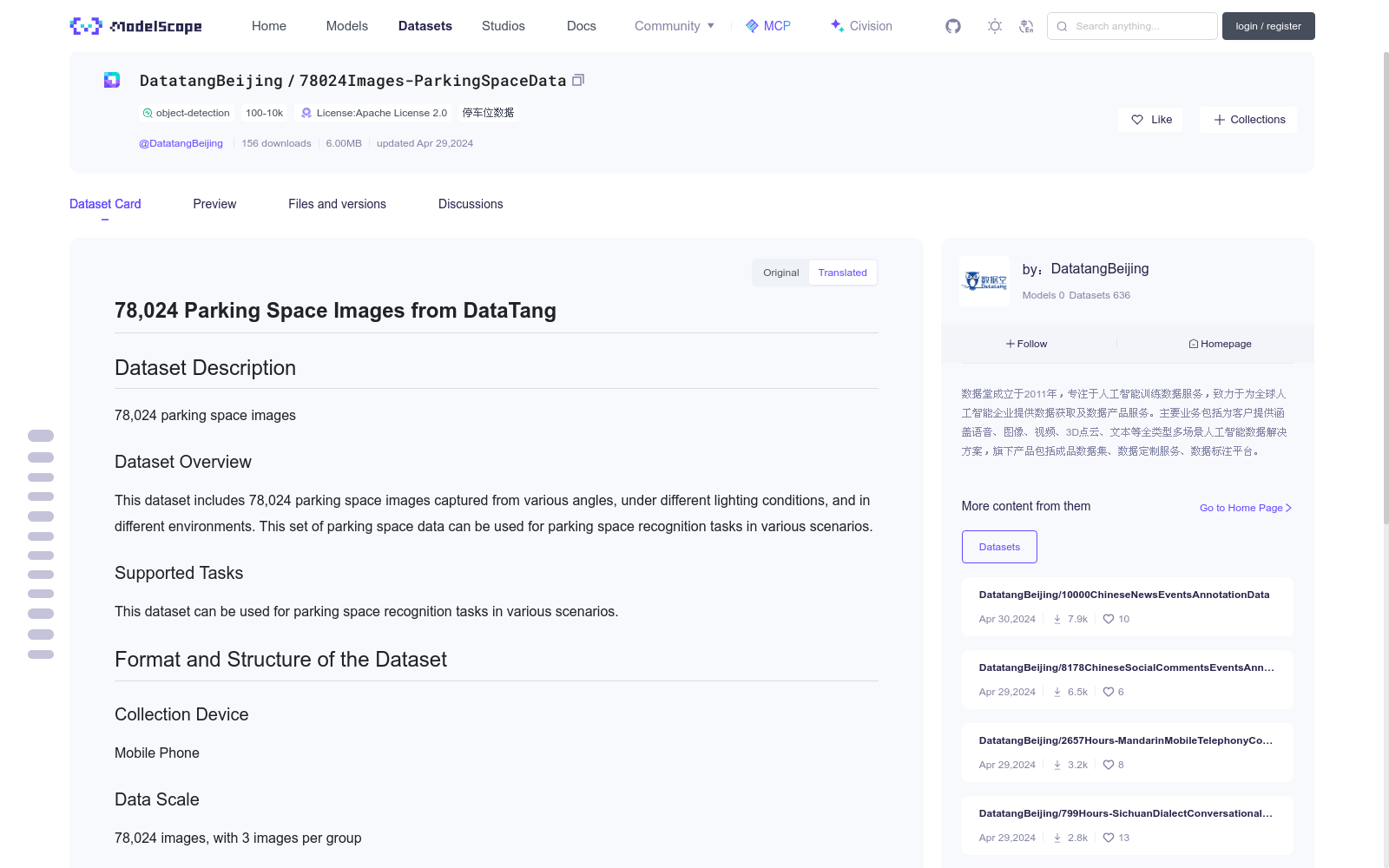
Task: Click the DatatangBeijing author name in sidebar
Action: click(1100, 269)
